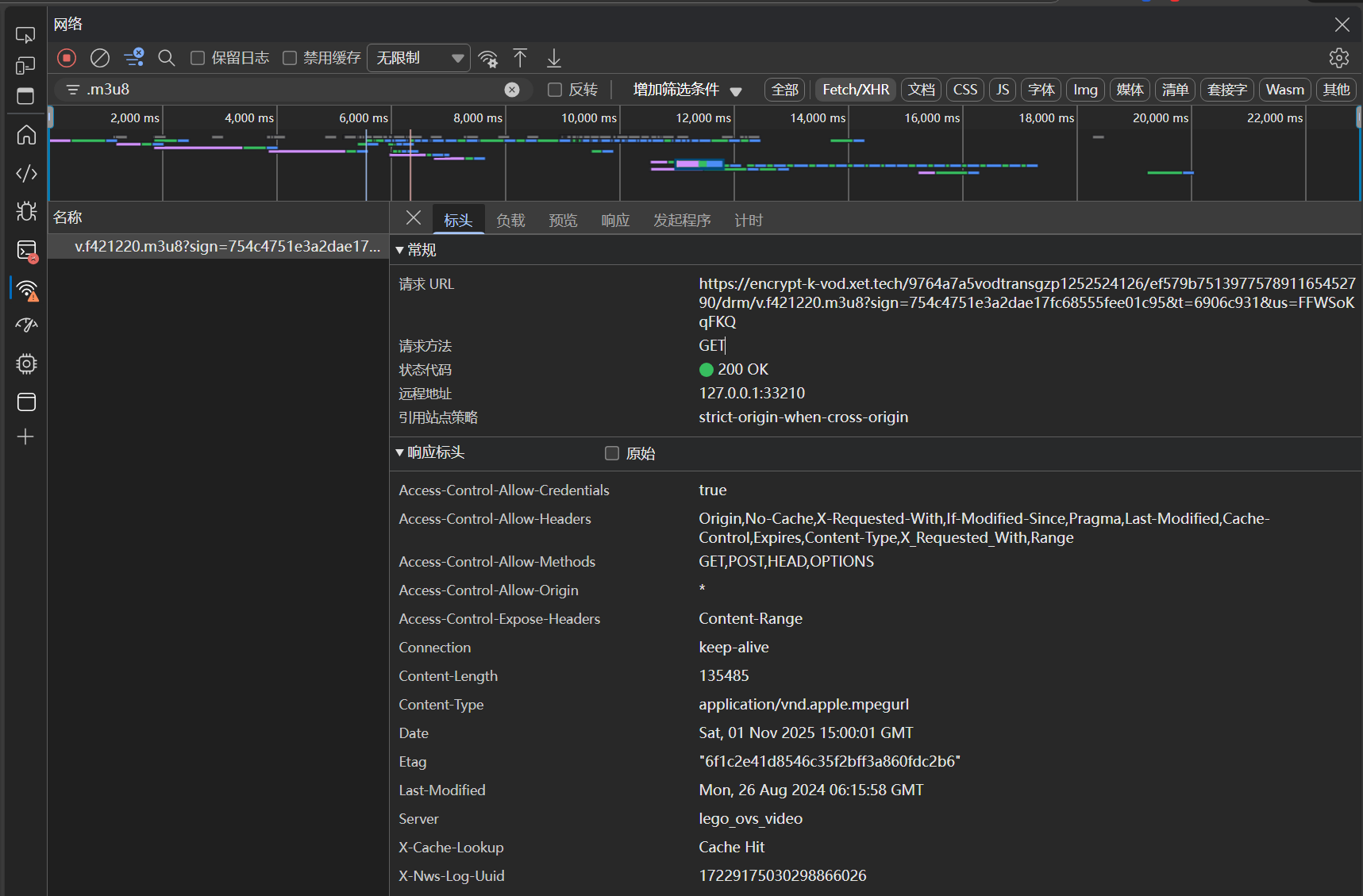
Task: Collapse the 响应标头 section
Action: (399, 452)
